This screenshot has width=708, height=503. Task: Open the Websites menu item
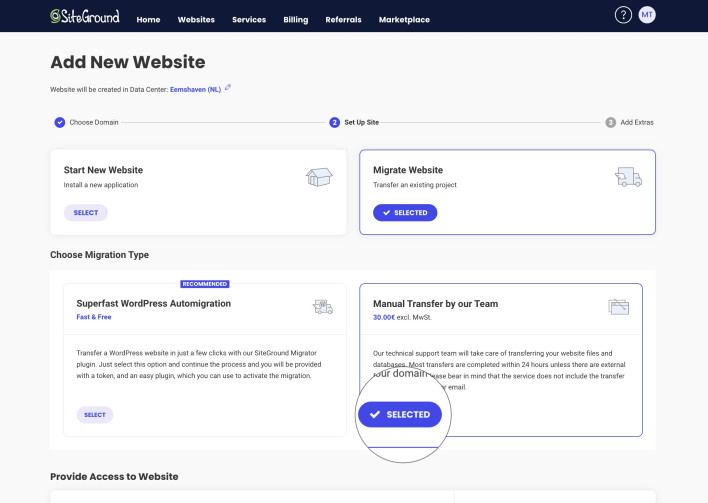click(x=196, y=20)
